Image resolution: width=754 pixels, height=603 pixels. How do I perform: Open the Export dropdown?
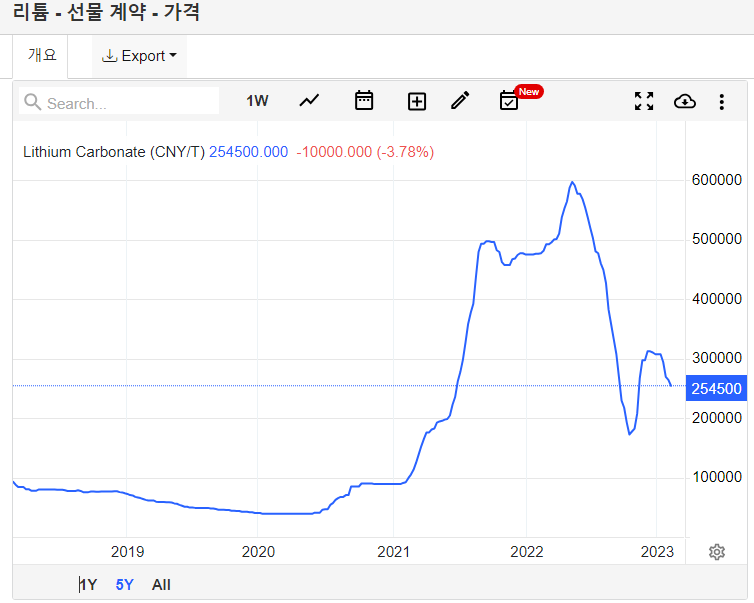(139, 56)
